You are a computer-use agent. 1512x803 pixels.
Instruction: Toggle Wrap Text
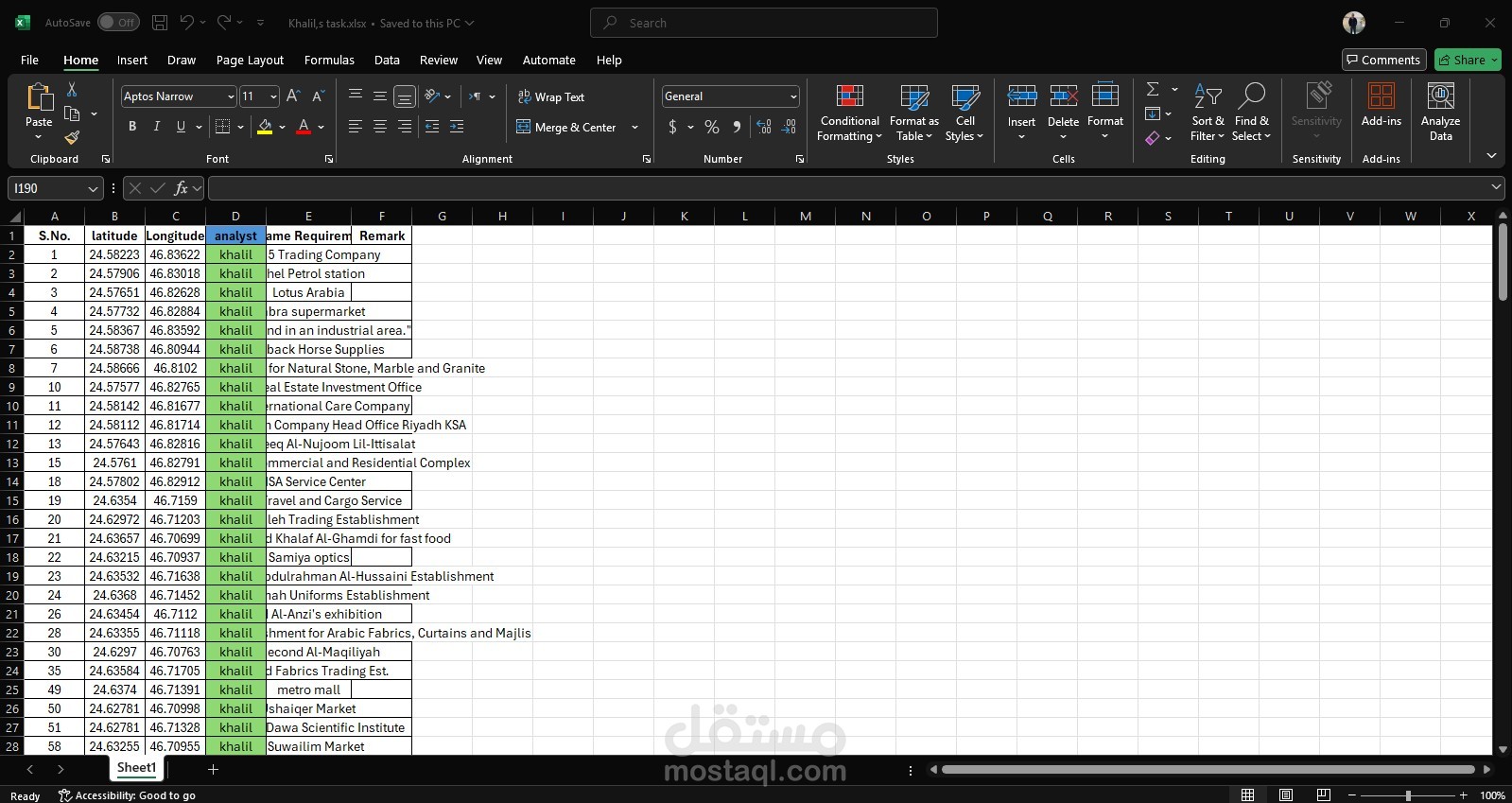click(x=550, y=96)
